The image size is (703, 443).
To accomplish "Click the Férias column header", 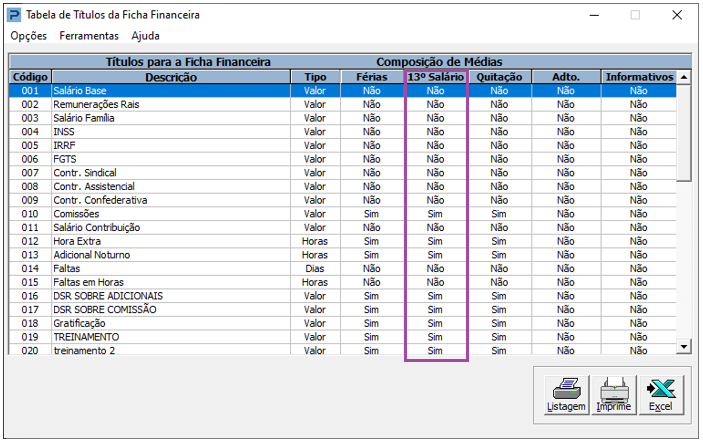I will click(372, 77).
